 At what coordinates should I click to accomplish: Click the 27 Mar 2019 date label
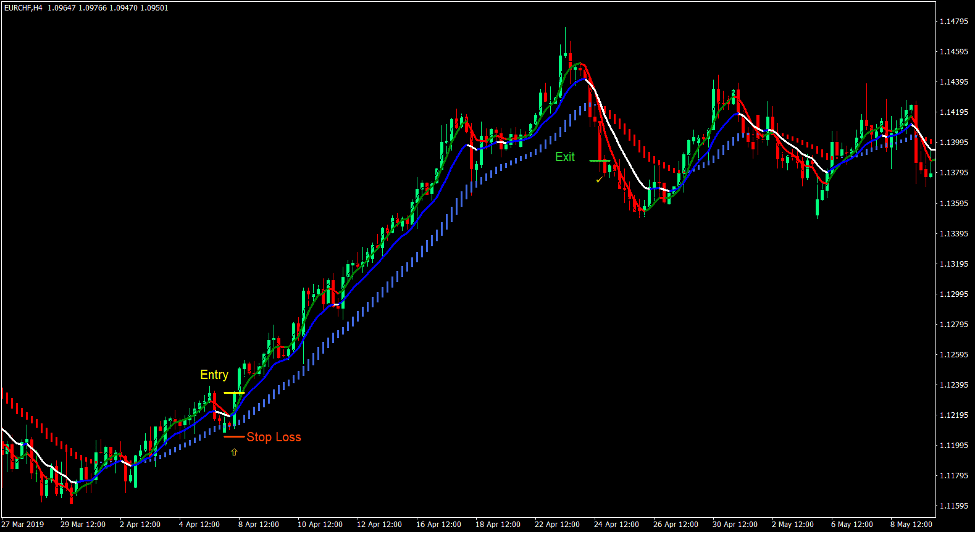pyautogui.click(x=23, y=523)
